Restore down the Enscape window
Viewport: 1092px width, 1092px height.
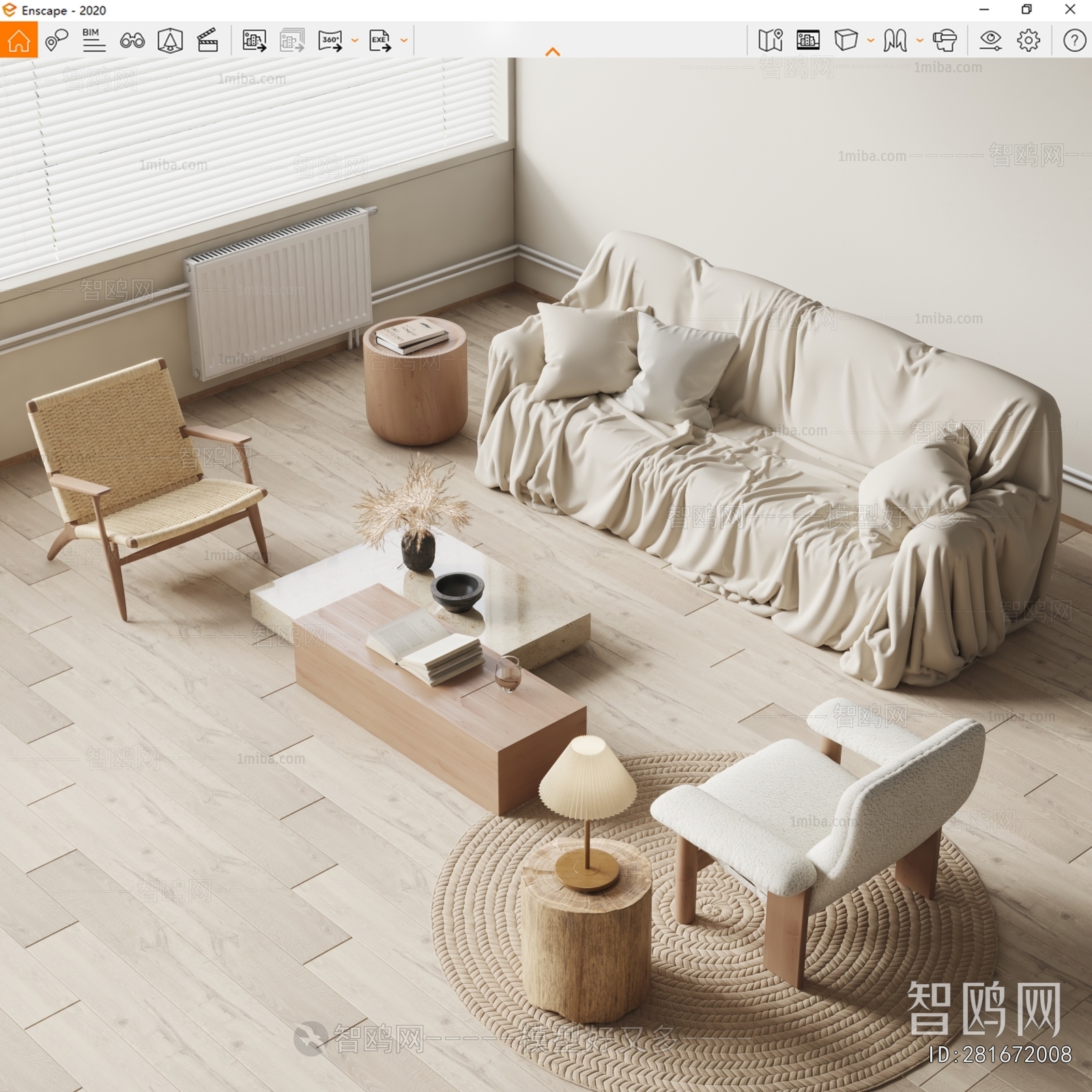point(1026,10)
